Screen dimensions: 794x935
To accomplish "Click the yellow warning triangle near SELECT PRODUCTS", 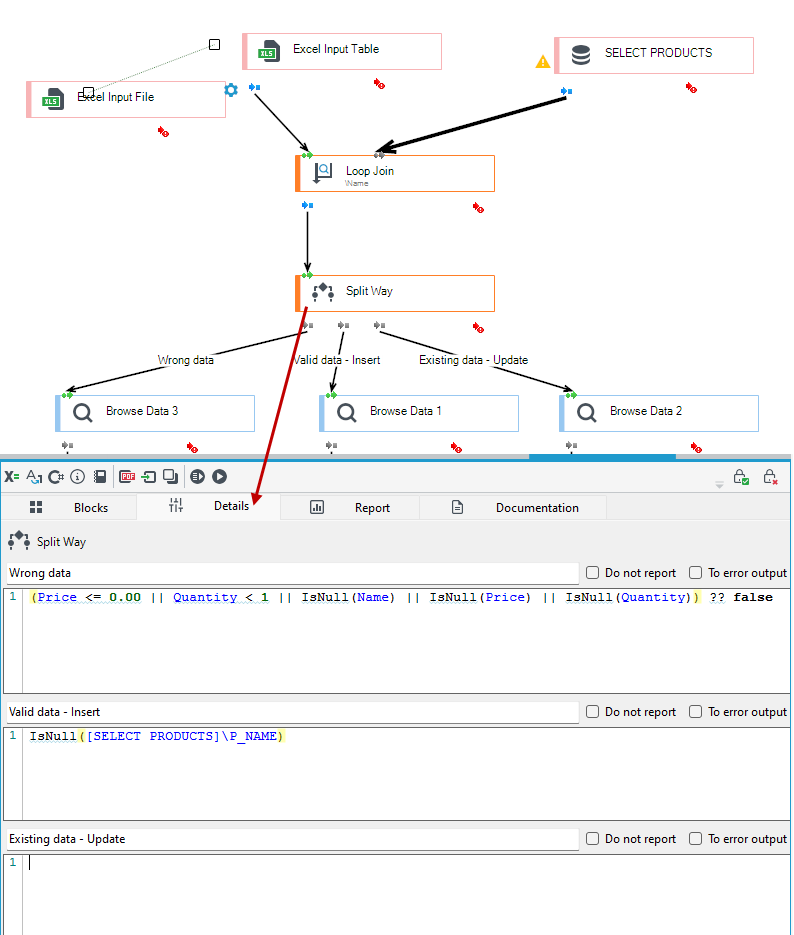I will click(x=542, y=61).
